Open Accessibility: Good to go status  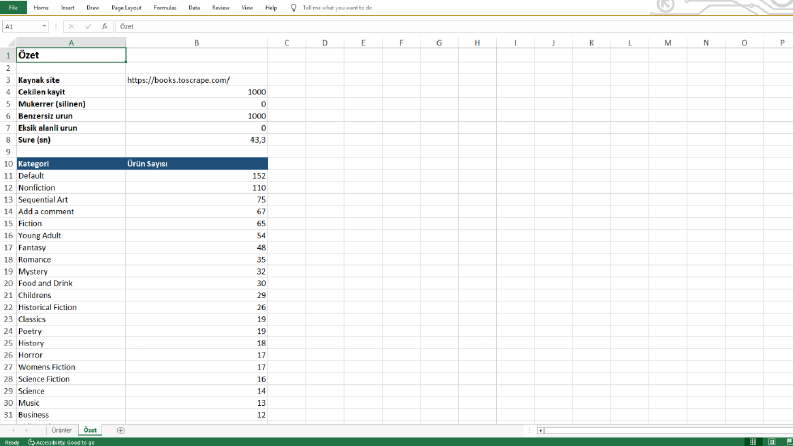tap(61, 442)
